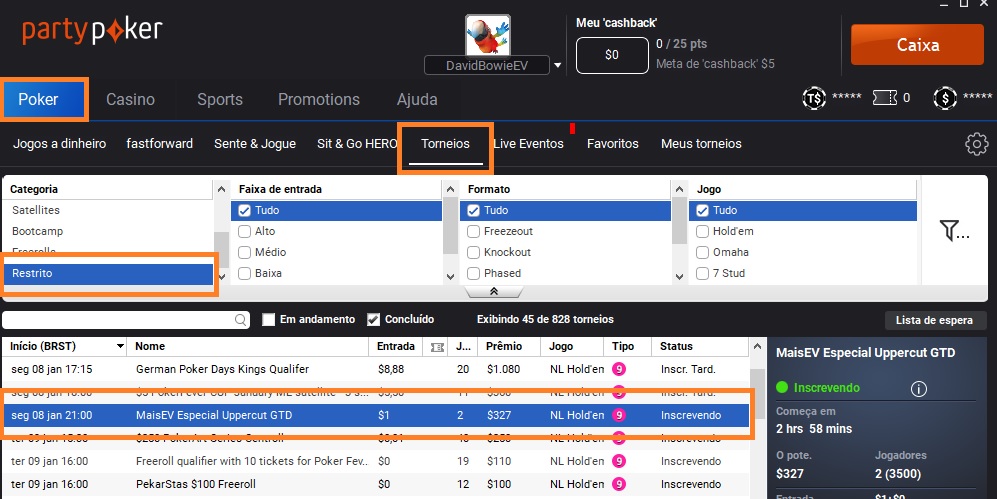Open the filter funnel icon

pyautogui.click(x=954, y=231)
